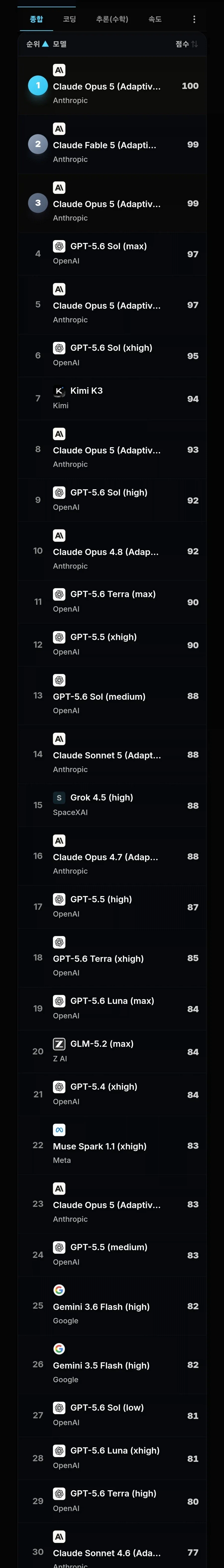Image resolution: width=224 pixels, height=1568 pixels.
Task: Open the Claude Opus 4.8 row
Action: point(112,551)
